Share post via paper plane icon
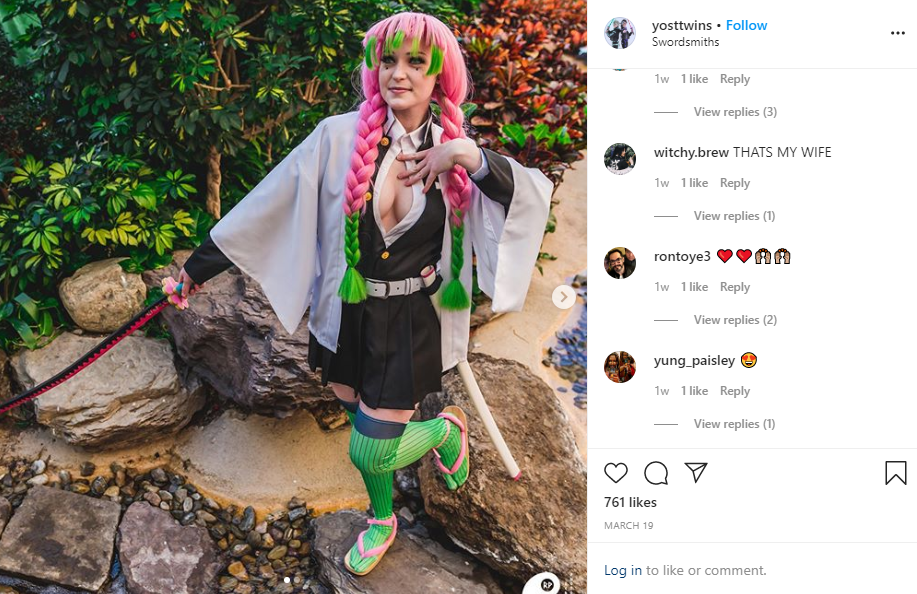This screenshot has width=917, height=594. click(x=696, y=472)
